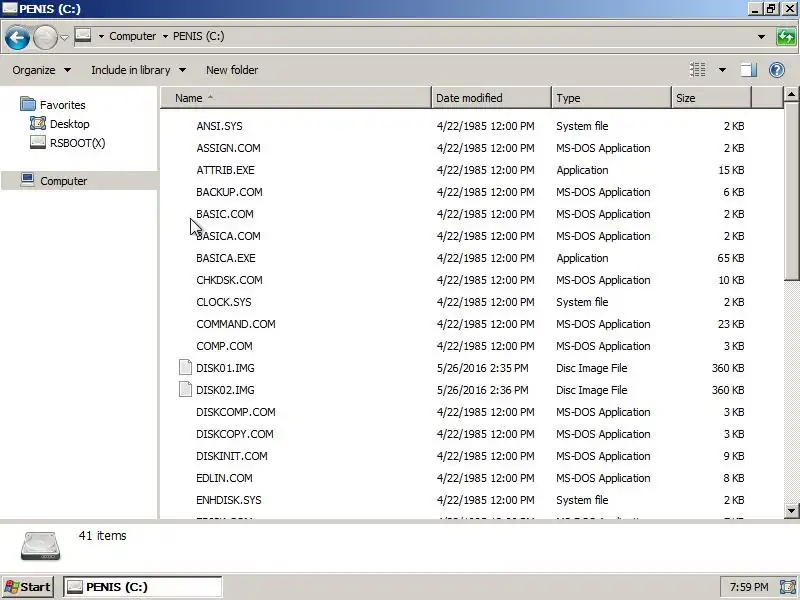Open the Include in library menu
Image resolution: width=800 pixels, height=600 pixels.
point(138,70)
